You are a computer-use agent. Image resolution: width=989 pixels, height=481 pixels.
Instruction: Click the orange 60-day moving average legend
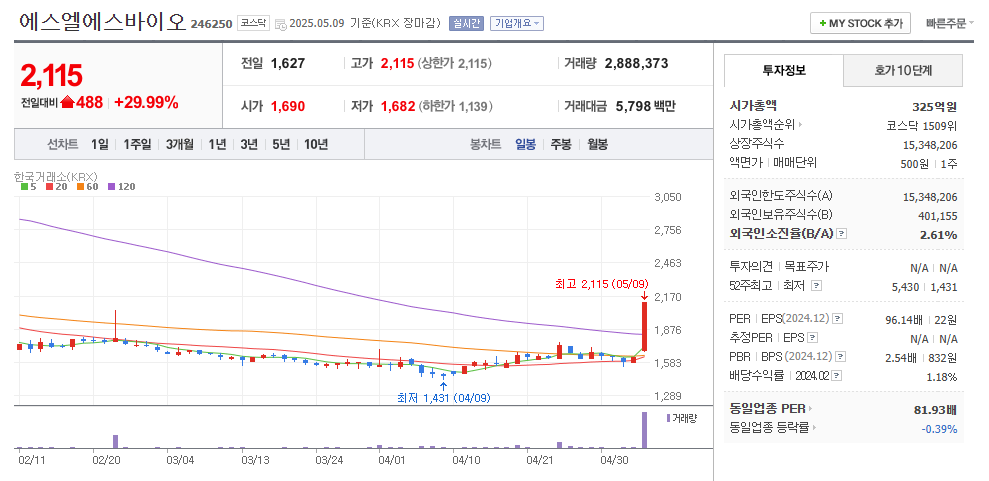(x=88, y=187)
